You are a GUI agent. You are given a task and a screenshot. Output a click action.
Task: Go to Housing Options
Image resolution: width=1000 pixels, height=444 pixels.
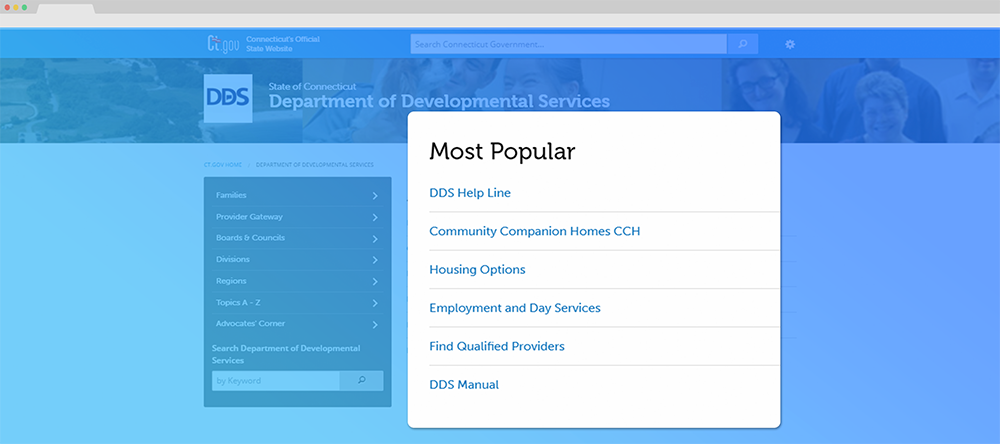pyautogui.click(x=477, y=270)
